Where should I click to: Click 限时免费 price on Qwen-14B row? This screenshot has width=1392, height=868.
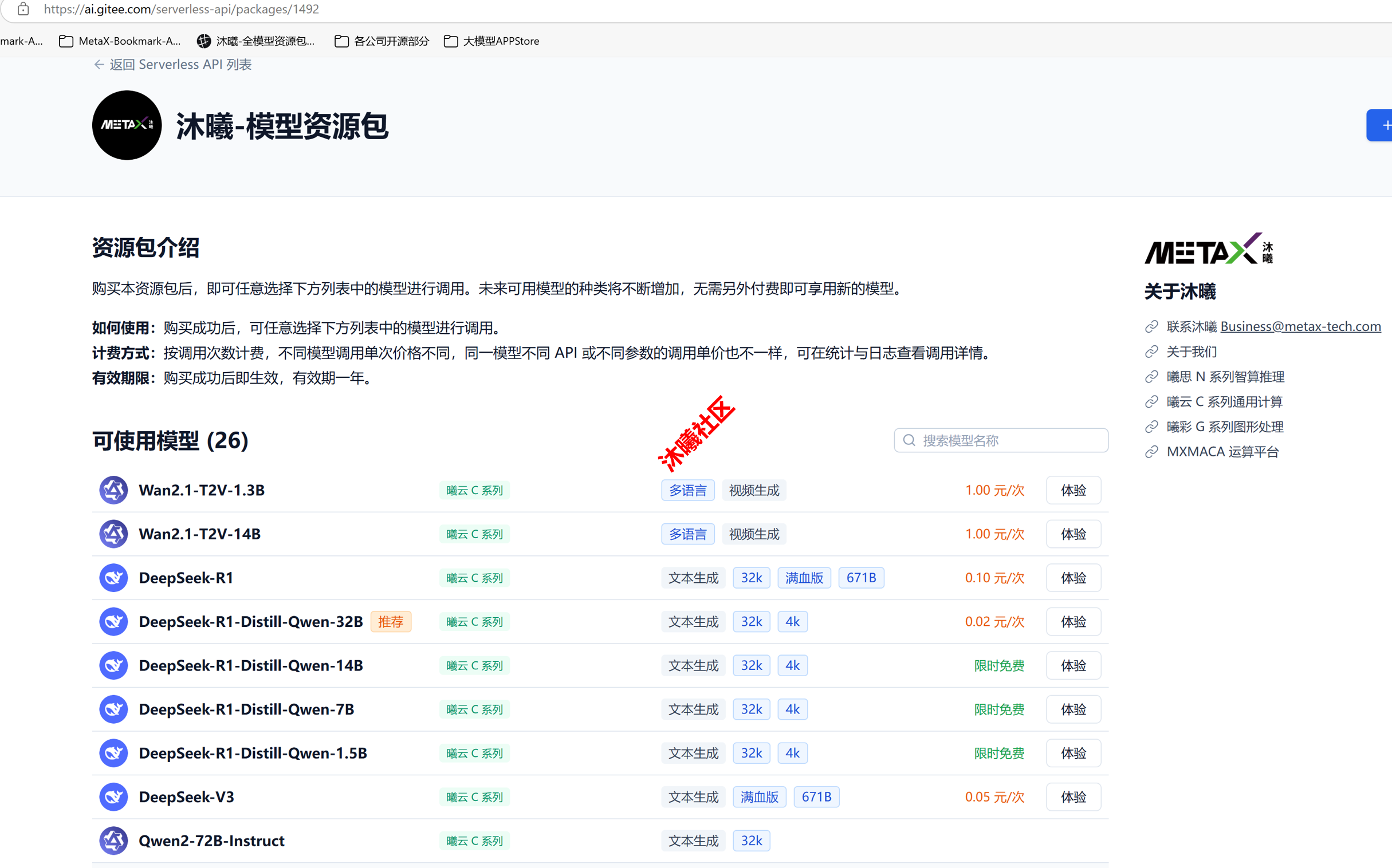coord(999,665)
